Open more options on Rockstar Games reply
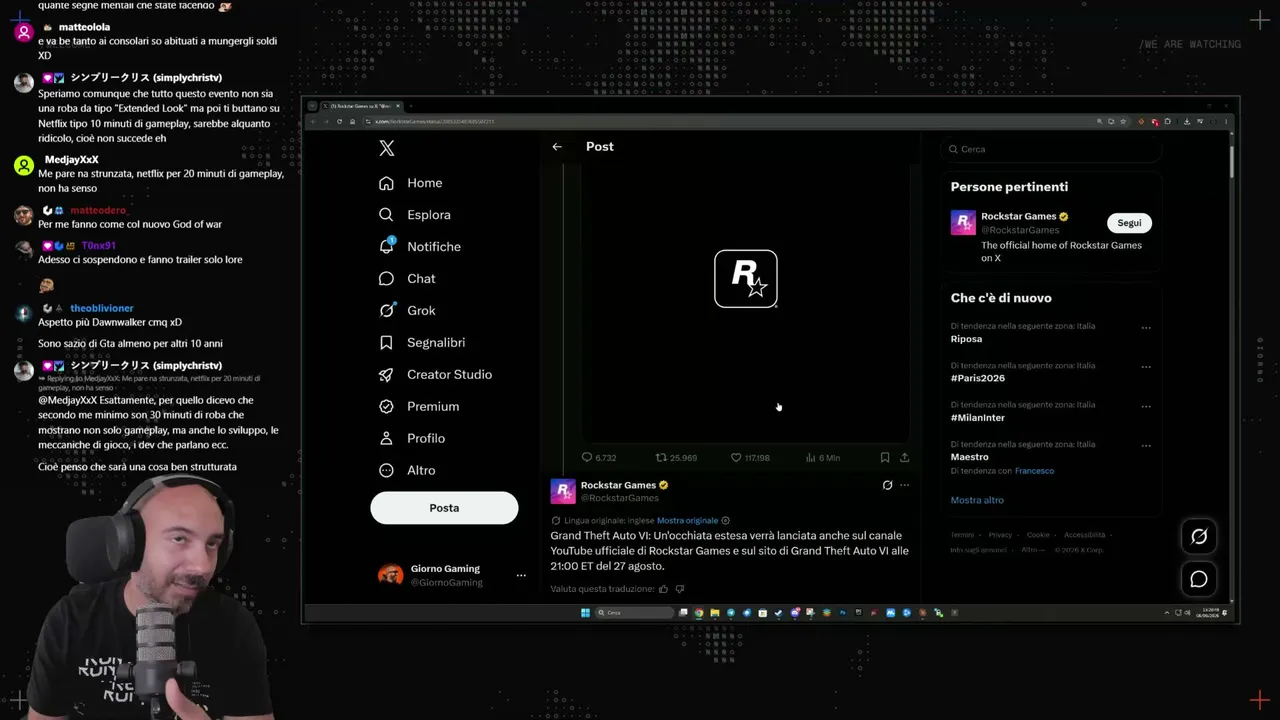 click(905, 485)
